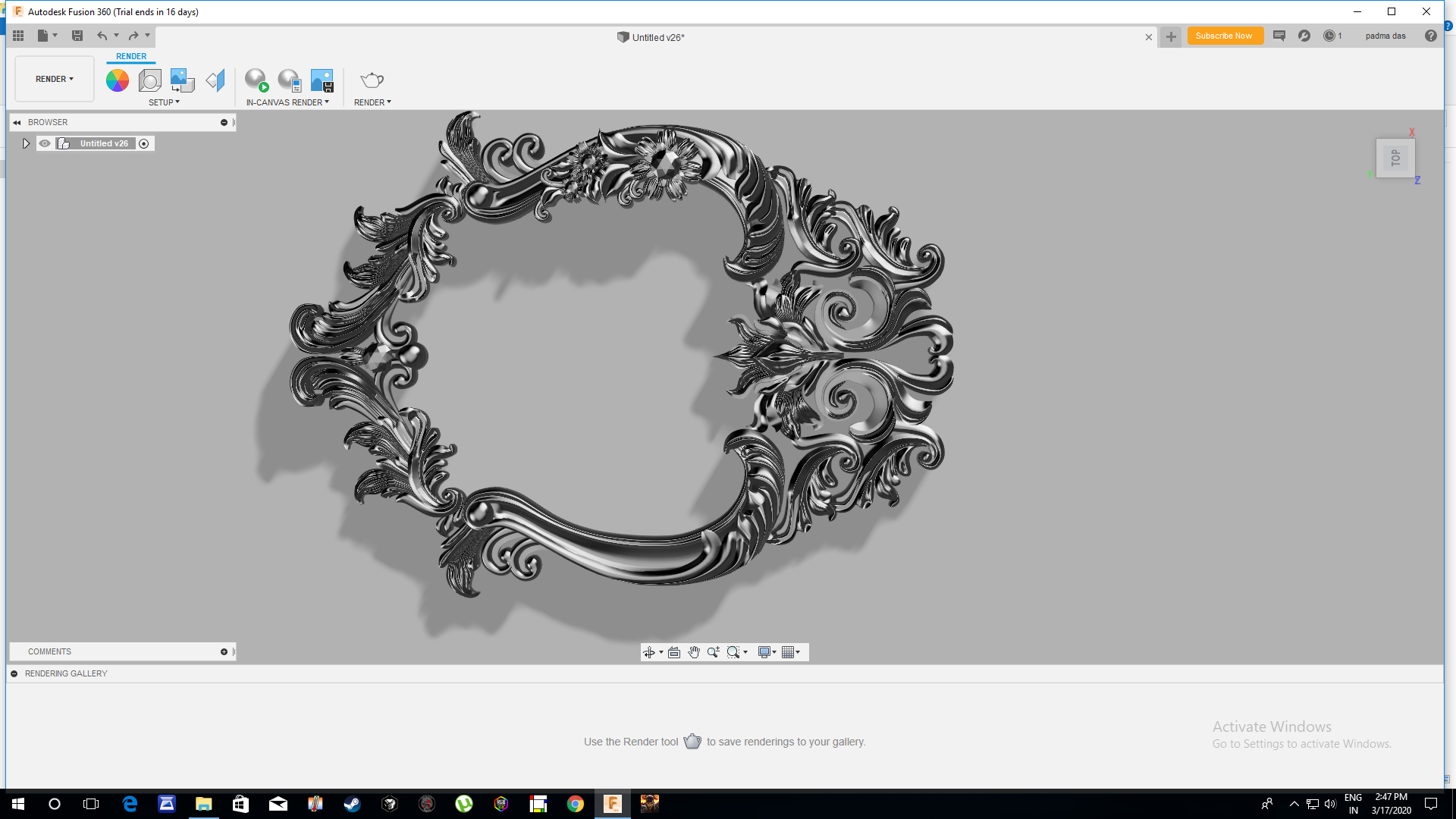Screen dimensions: 1456x819
Task: Select the Zoom tool in navigation bar
Action: click(x=713, y=652)
